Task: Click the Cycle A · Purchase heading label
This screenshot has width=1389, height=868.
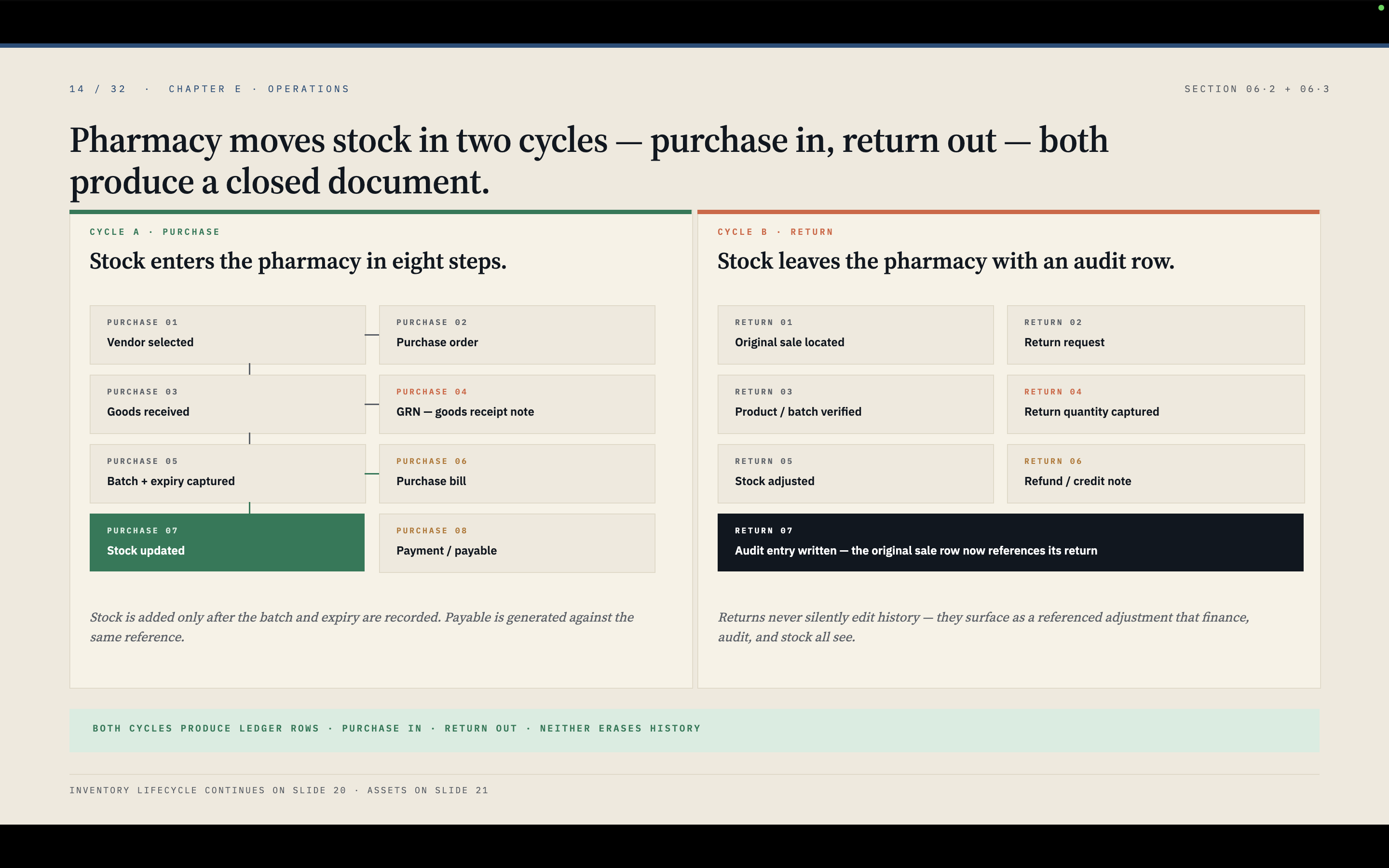Action: click(154, 232)
